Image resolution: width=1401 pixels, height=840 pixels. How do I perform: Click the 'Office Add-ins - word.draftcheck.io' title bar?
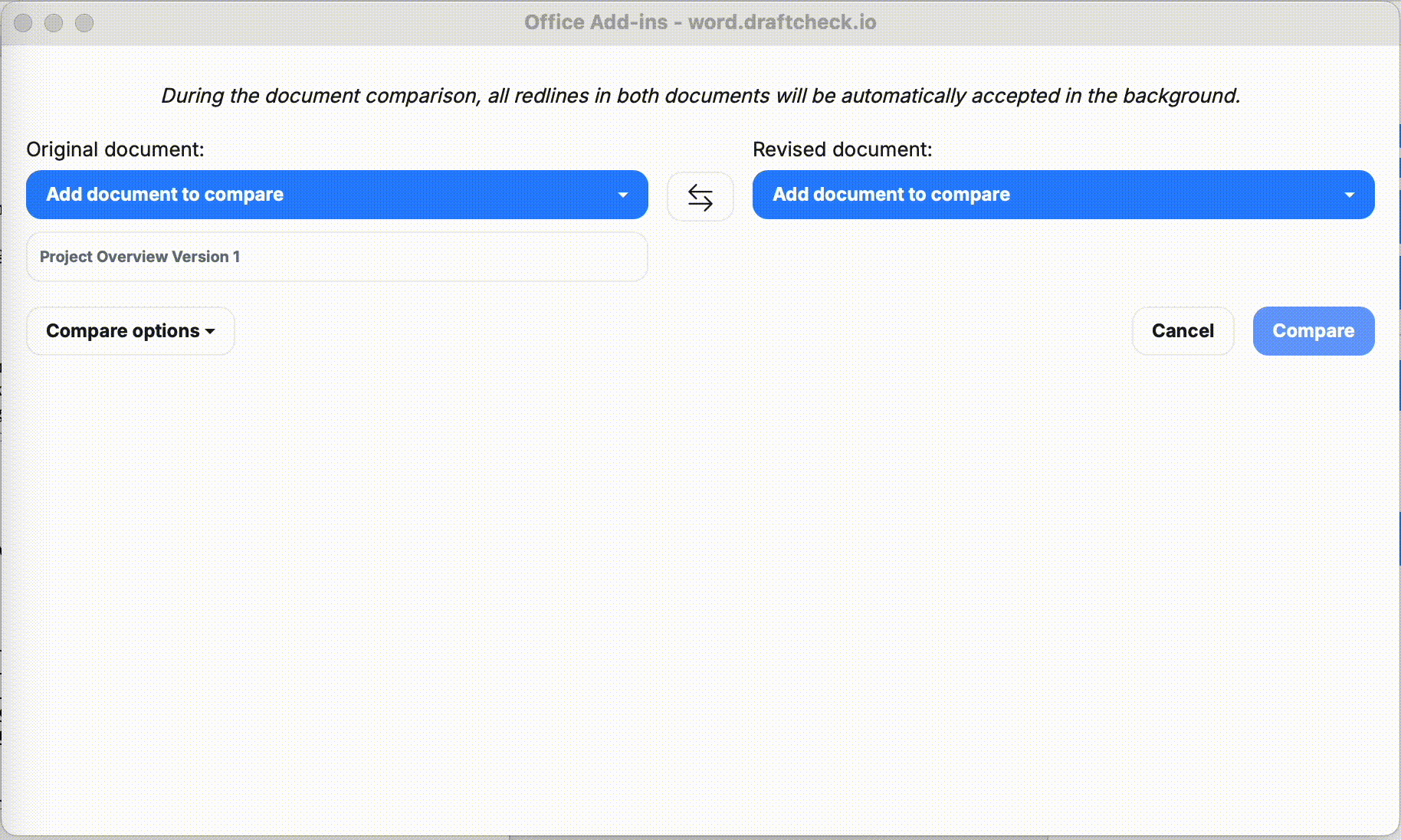coord(700,22)
